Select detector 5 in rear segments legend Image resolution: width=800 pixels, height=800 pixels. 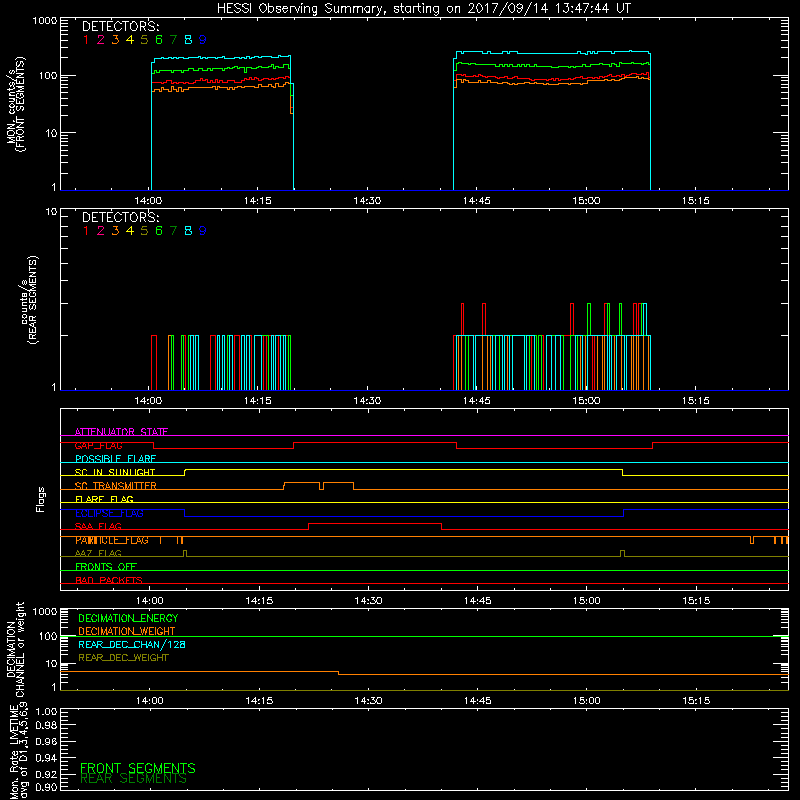pos(144,231)
